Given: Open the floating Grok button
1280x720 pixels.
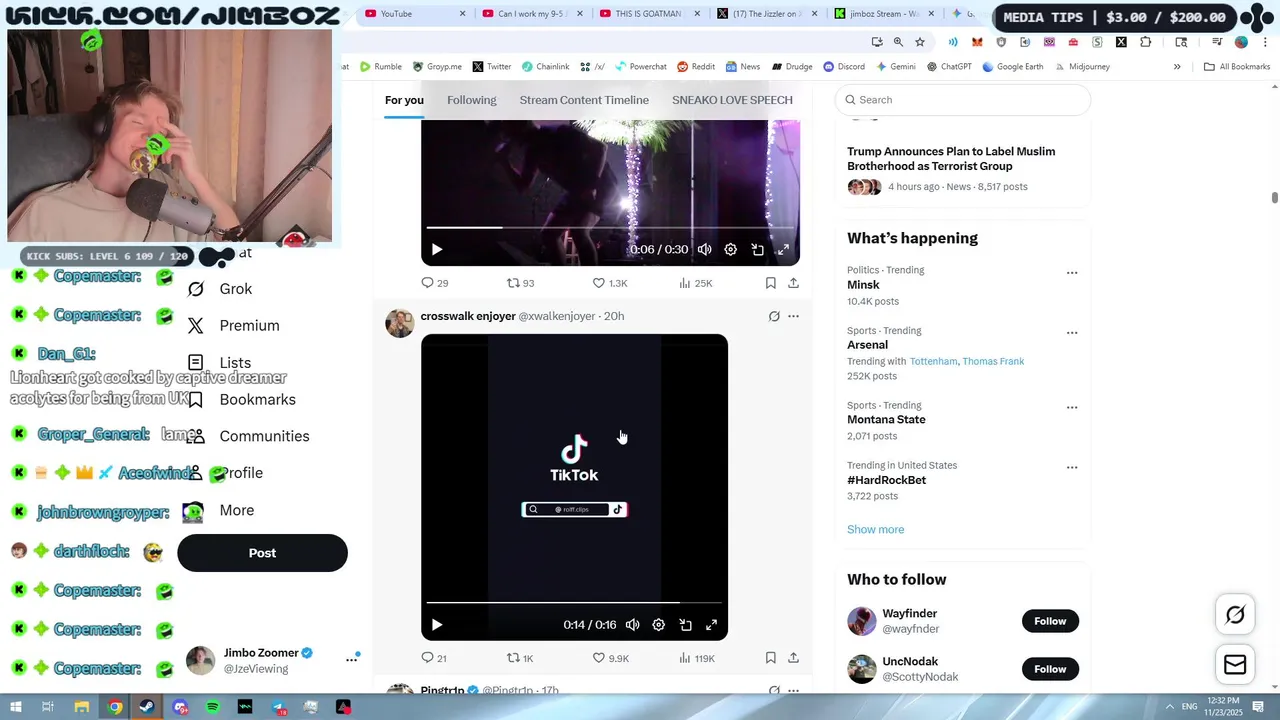Looking at the screenshot, I should (1235, 615).
